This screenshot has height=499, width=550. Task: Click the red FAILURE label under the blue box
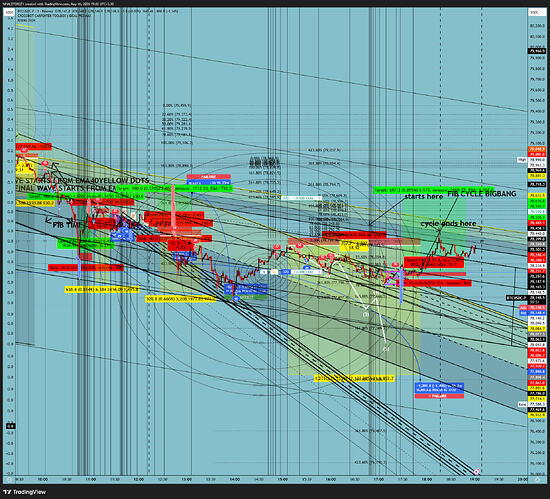(x=439, y=396)
